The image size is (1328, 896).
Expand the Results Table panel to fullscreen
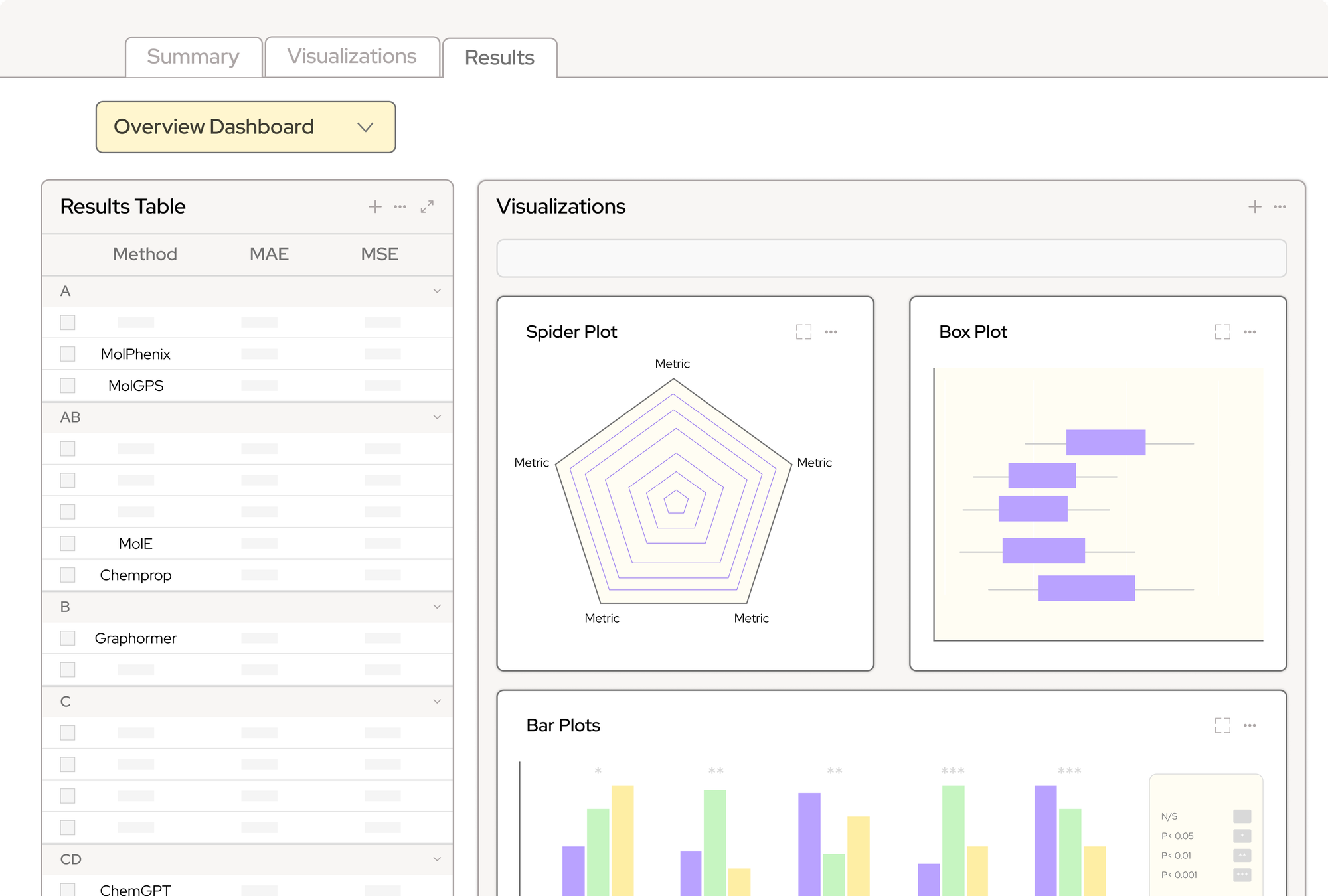click(427, 207)
